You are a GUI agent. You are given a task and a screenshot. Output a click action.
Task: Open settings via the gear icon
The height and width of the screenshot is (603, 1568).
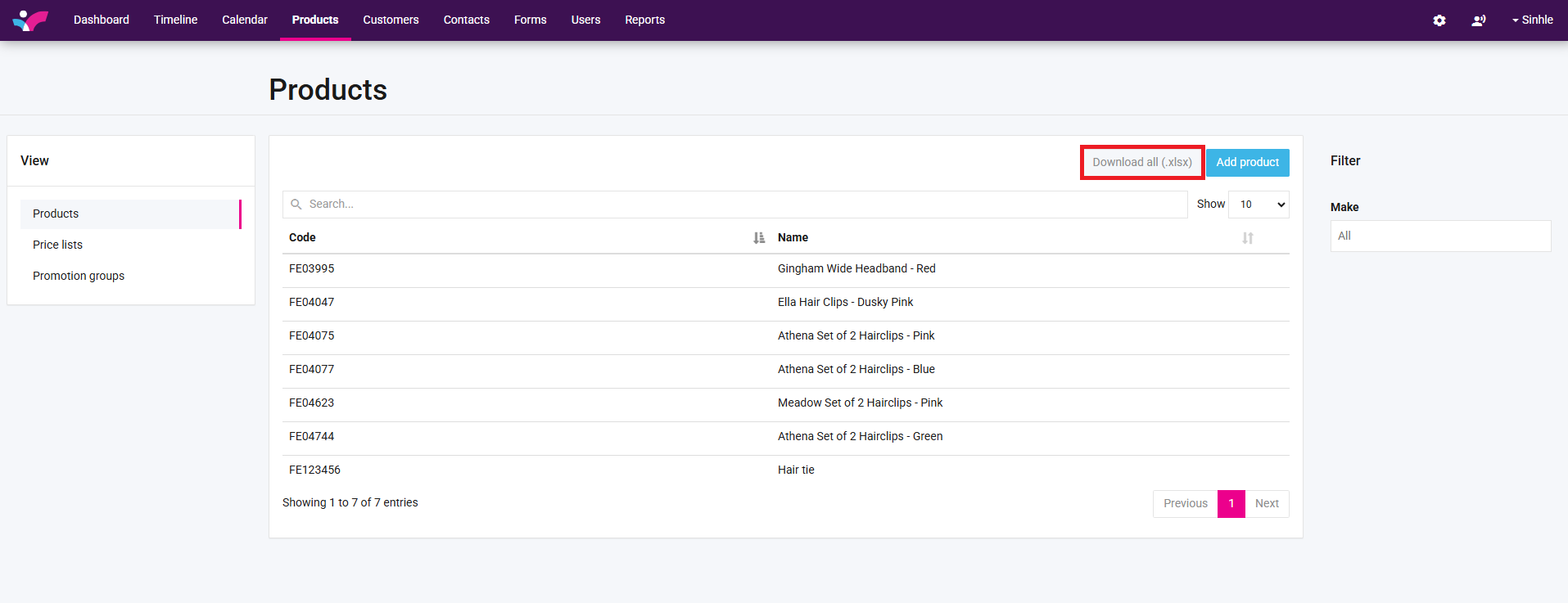tap(1439, 20)
